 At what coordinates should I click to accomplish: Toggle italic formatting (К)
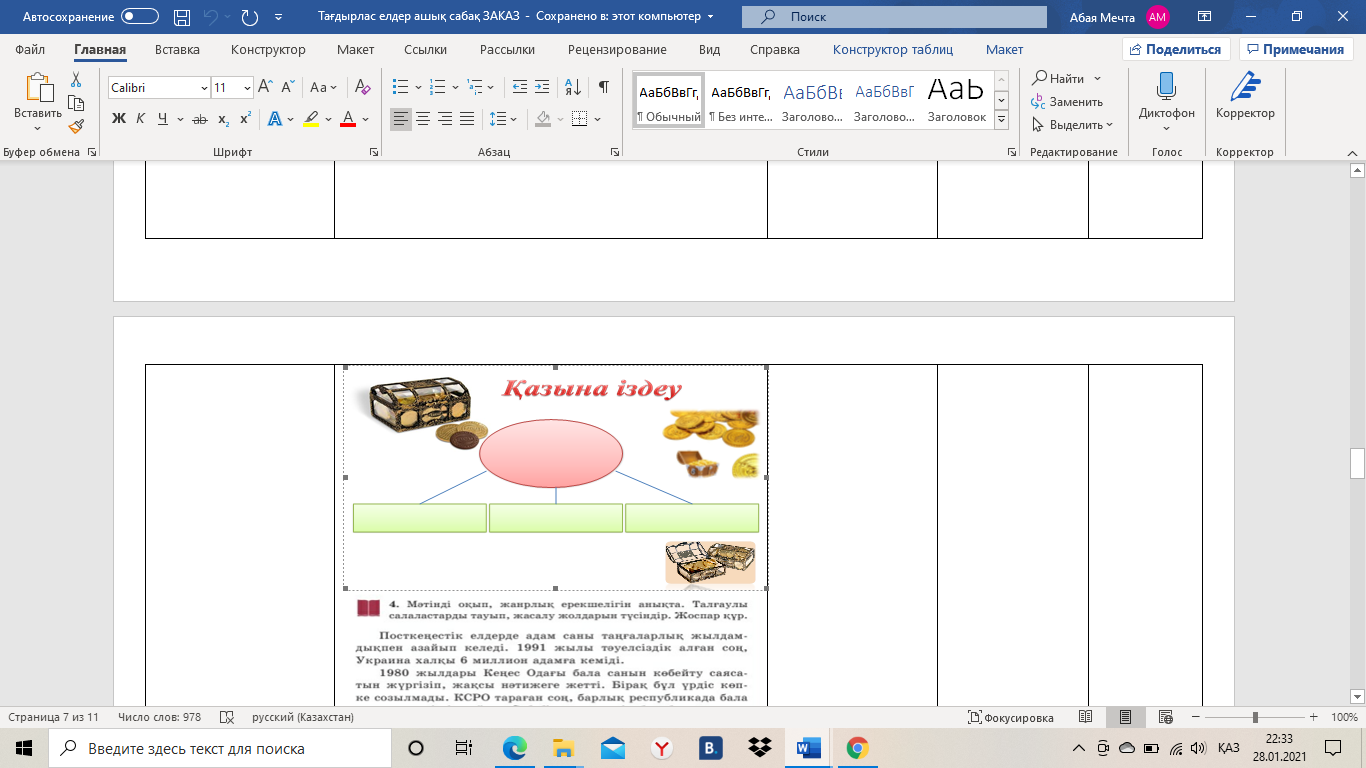pyautogui.click(x=141, y=119)
